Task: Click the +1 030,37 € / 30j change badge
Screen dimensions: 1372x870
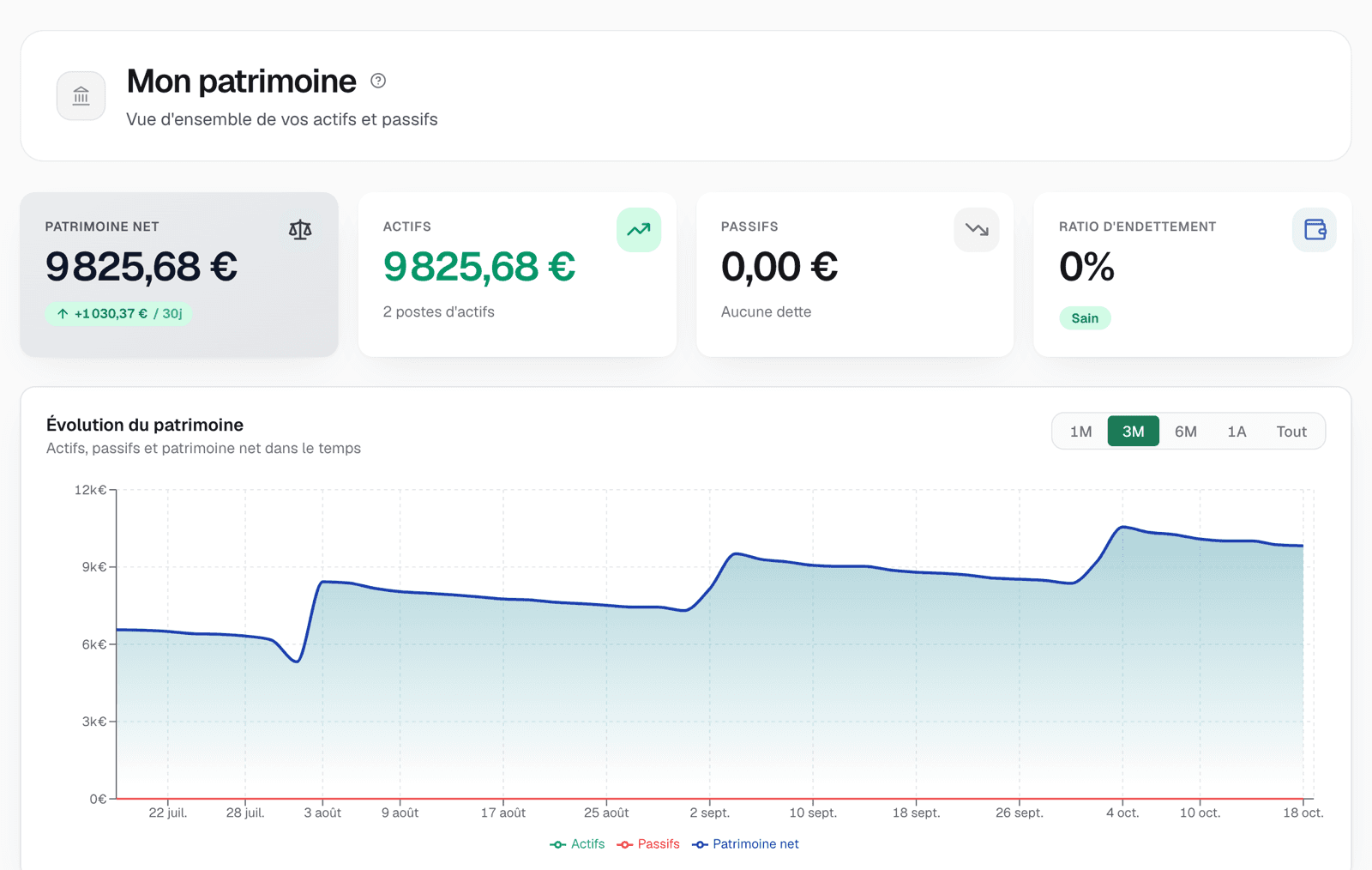Action: coord(119,314)
